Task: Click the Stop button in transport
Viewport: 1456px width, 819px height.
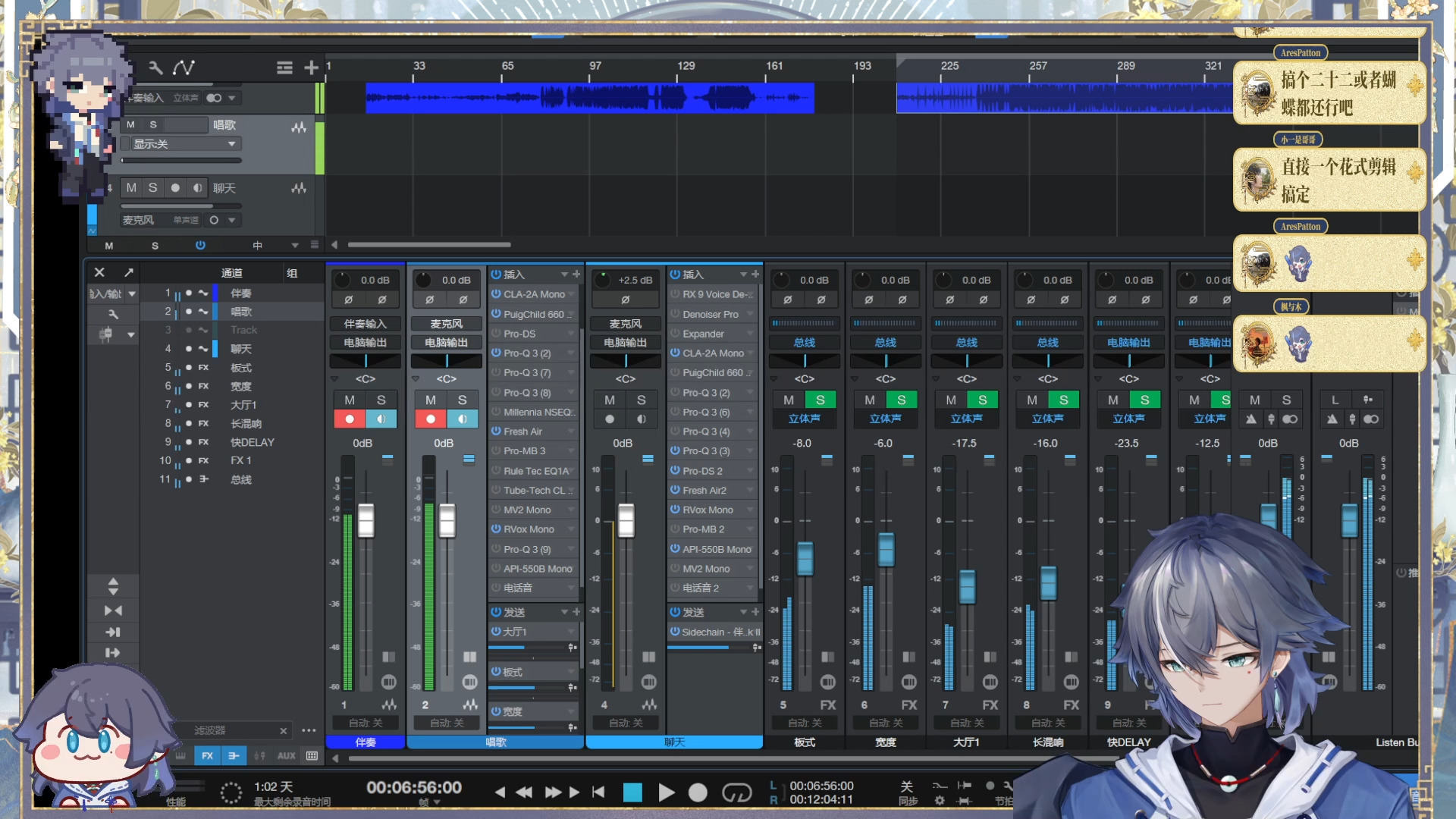Action: (x=632, y=792)
